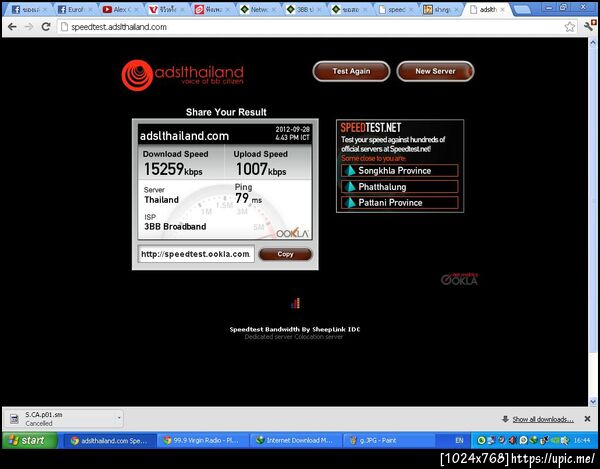Viewport: 600px width, 469px height.
Task: Click the colored bar chart icon
Action: [295, 303]
